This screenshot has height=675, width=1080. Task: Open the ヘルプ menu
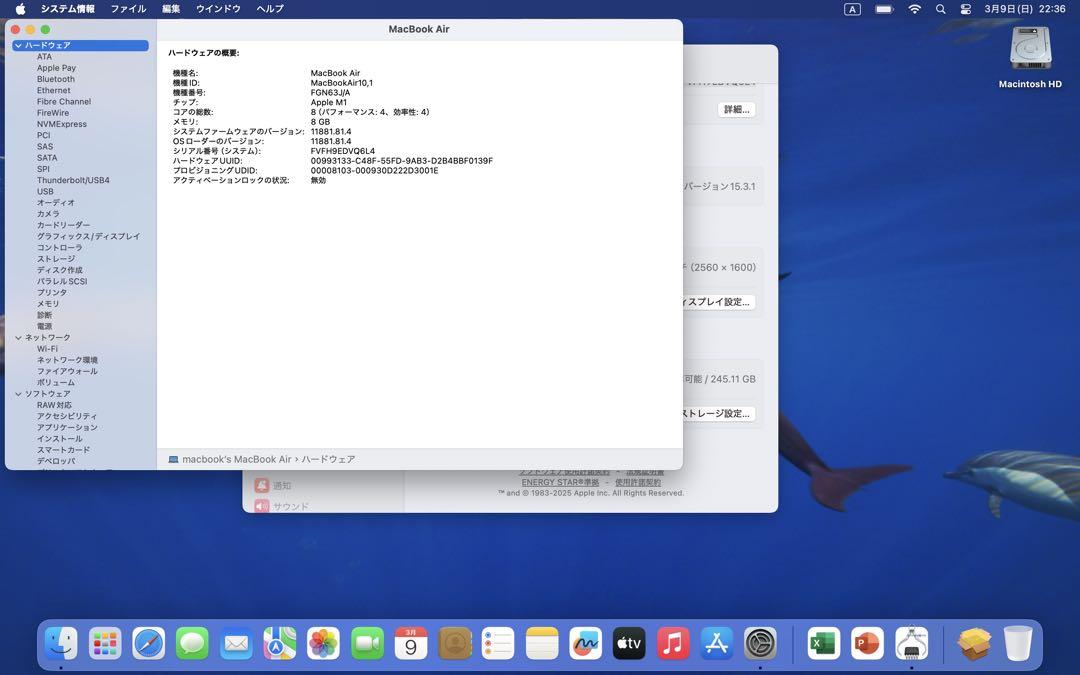click(270, 9)
